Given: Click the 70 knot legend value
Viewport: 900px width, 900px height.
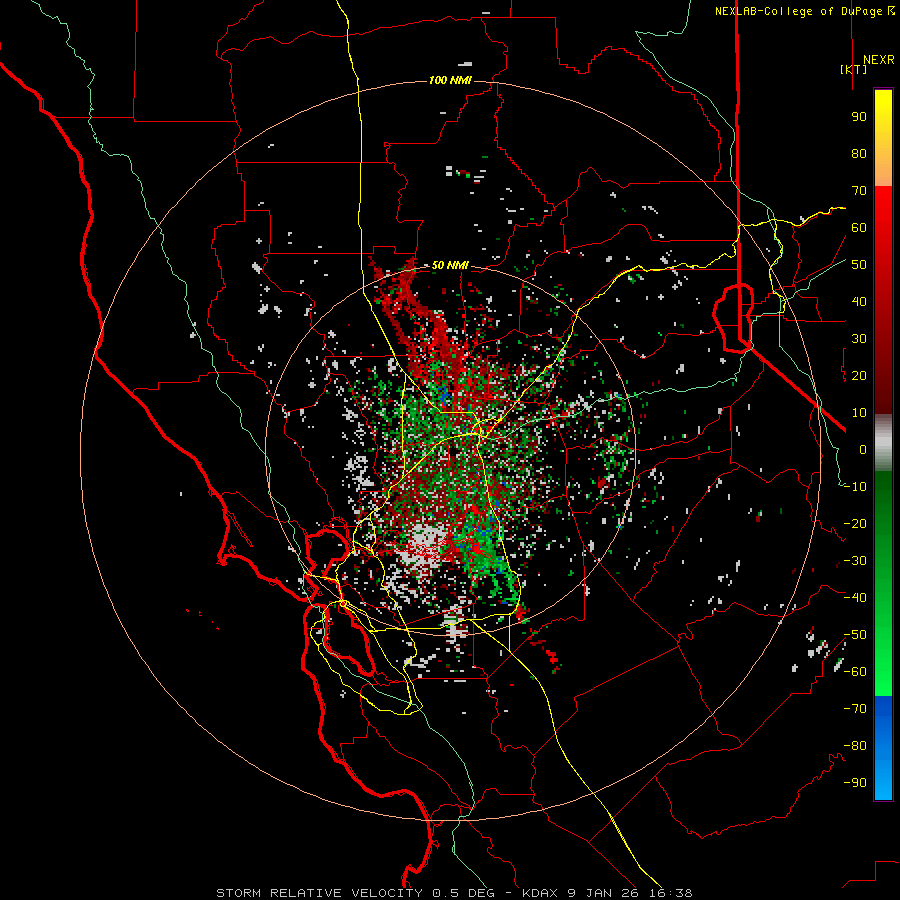Looking at the screenshot, I should tap(859, 191).
